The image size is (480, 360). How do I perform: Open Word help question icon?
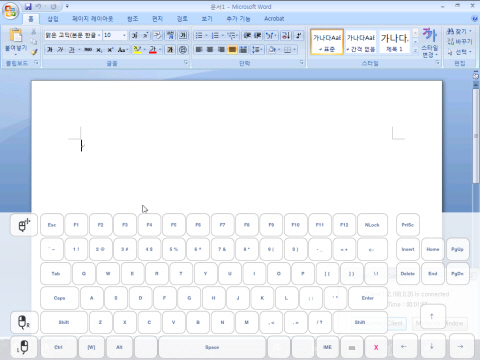click(474, 19)
